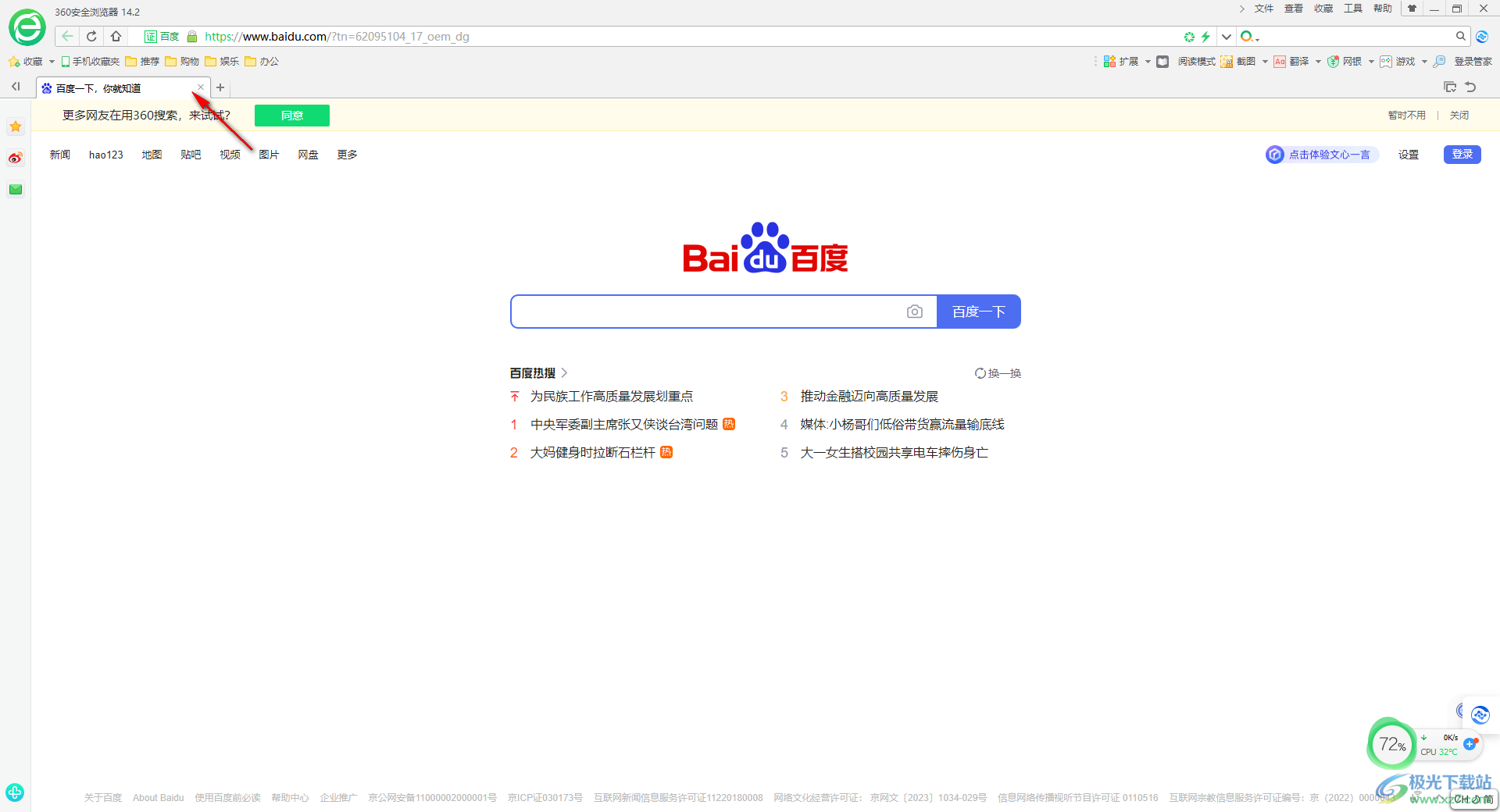Image resolution: width=1500 pixels, height=812 pixels.
Task: Open the mail sidebar icon
Action: 16,189
